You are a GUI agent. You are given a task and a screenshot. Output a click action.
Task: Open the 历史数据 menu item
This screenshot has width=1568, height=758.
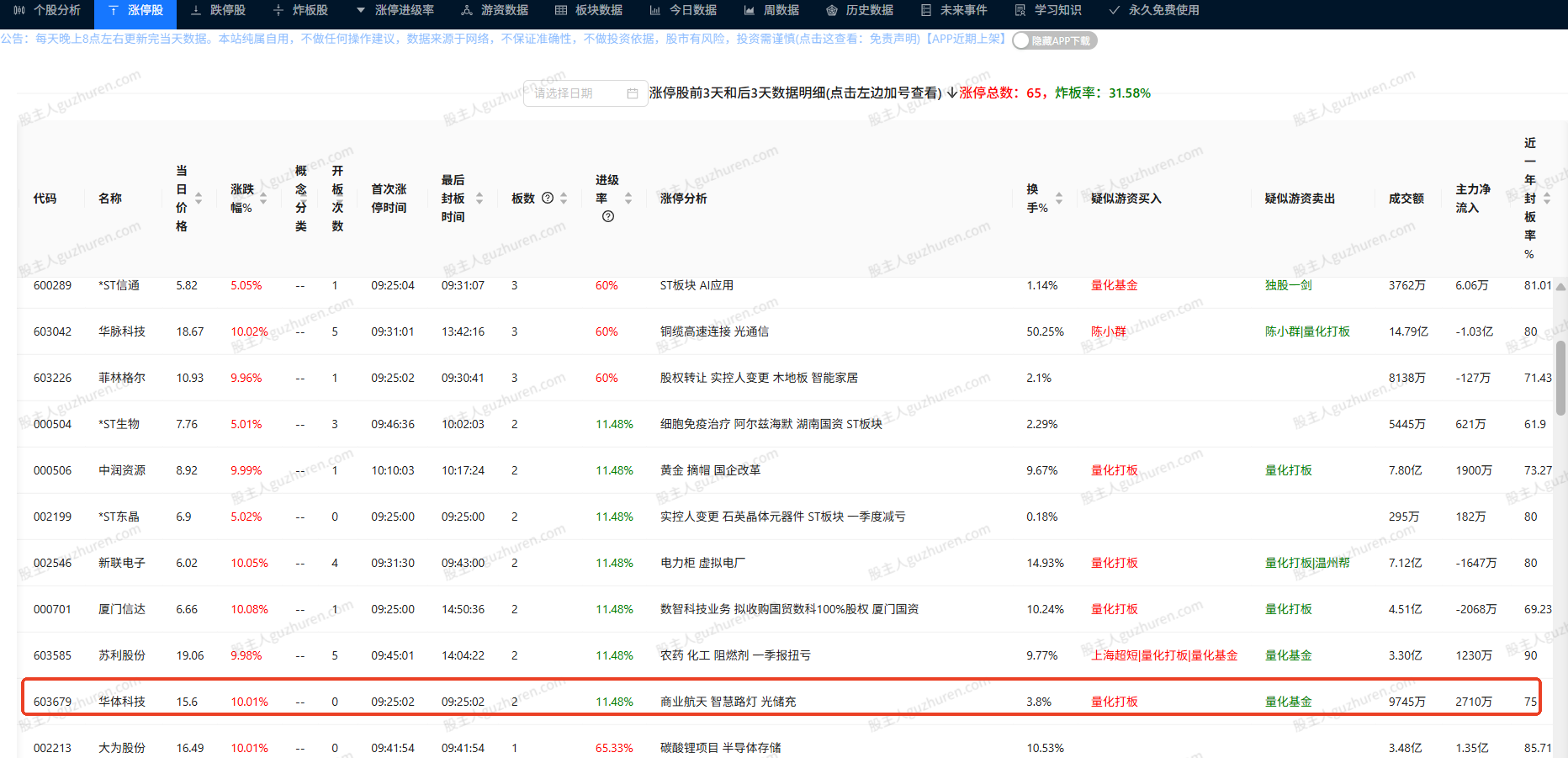click(859, 10)
